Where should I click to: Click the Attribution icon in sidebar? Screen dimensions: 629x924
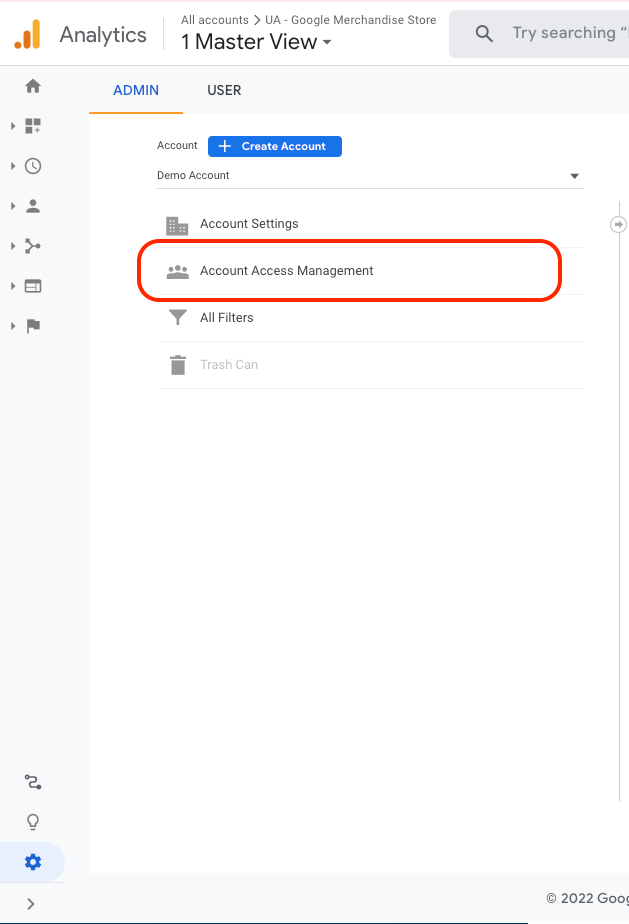(33, 782)
